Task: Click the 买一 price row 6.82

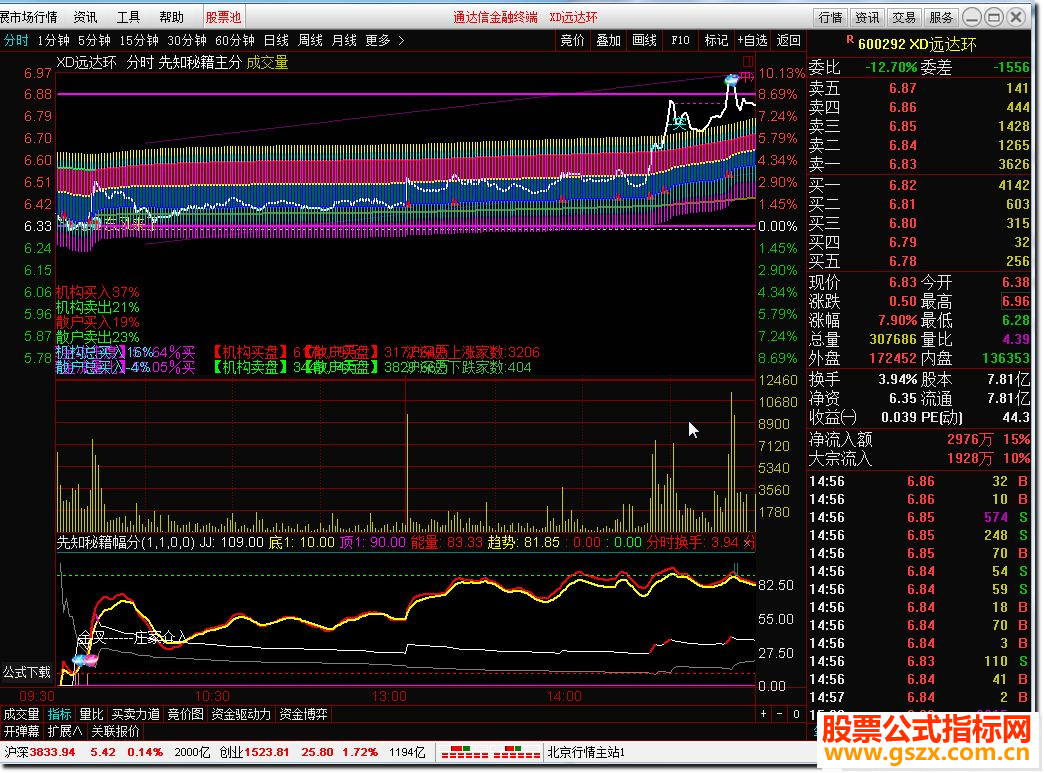Action: [919, 186]
